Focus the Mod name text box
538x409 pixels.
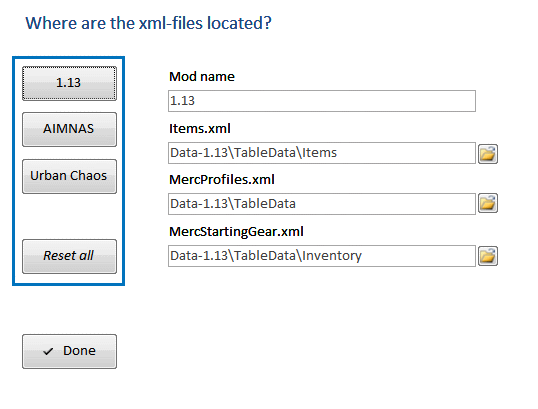click(321, 101)
